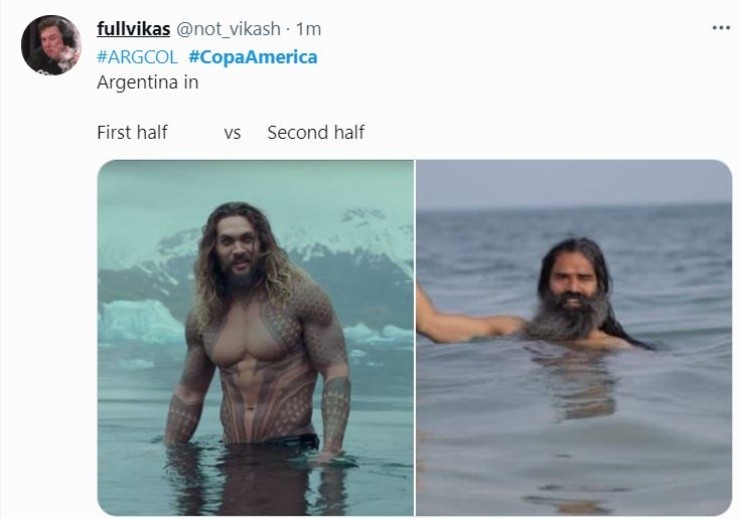Viewport: 740px width, 519px height.
Task: Open the 1m timestamp link
Action: coord(309,29)
